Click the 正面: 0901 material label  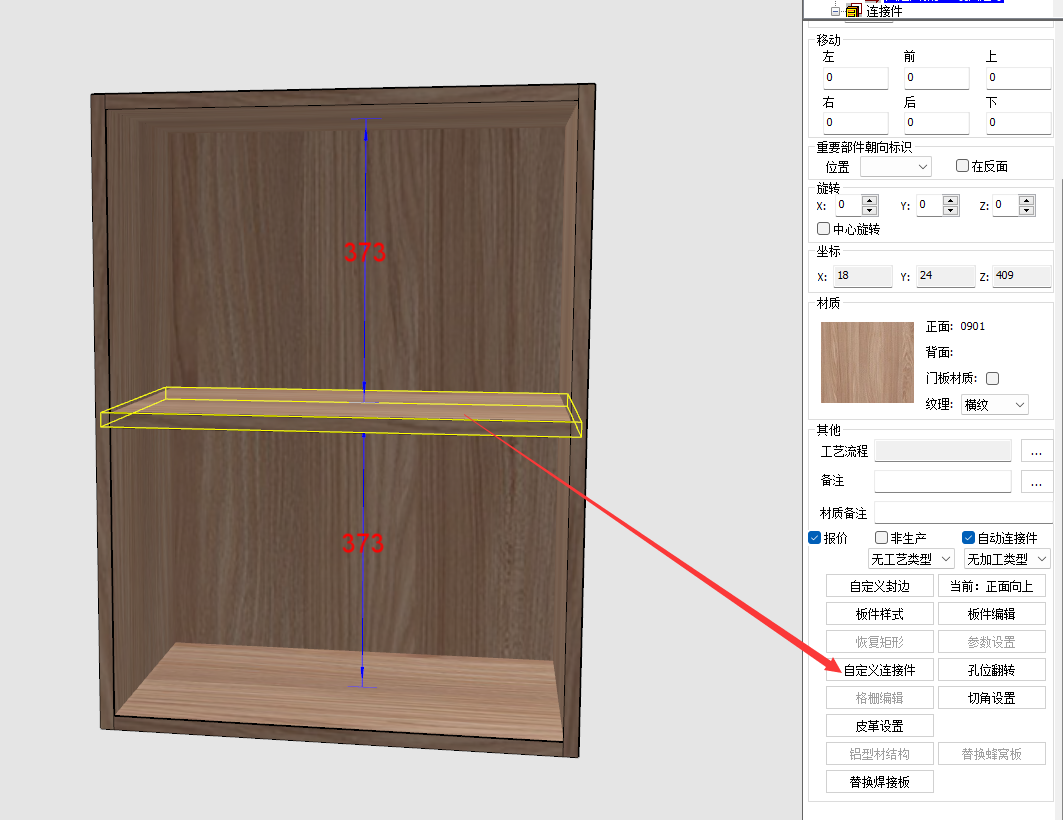[955, 327]
